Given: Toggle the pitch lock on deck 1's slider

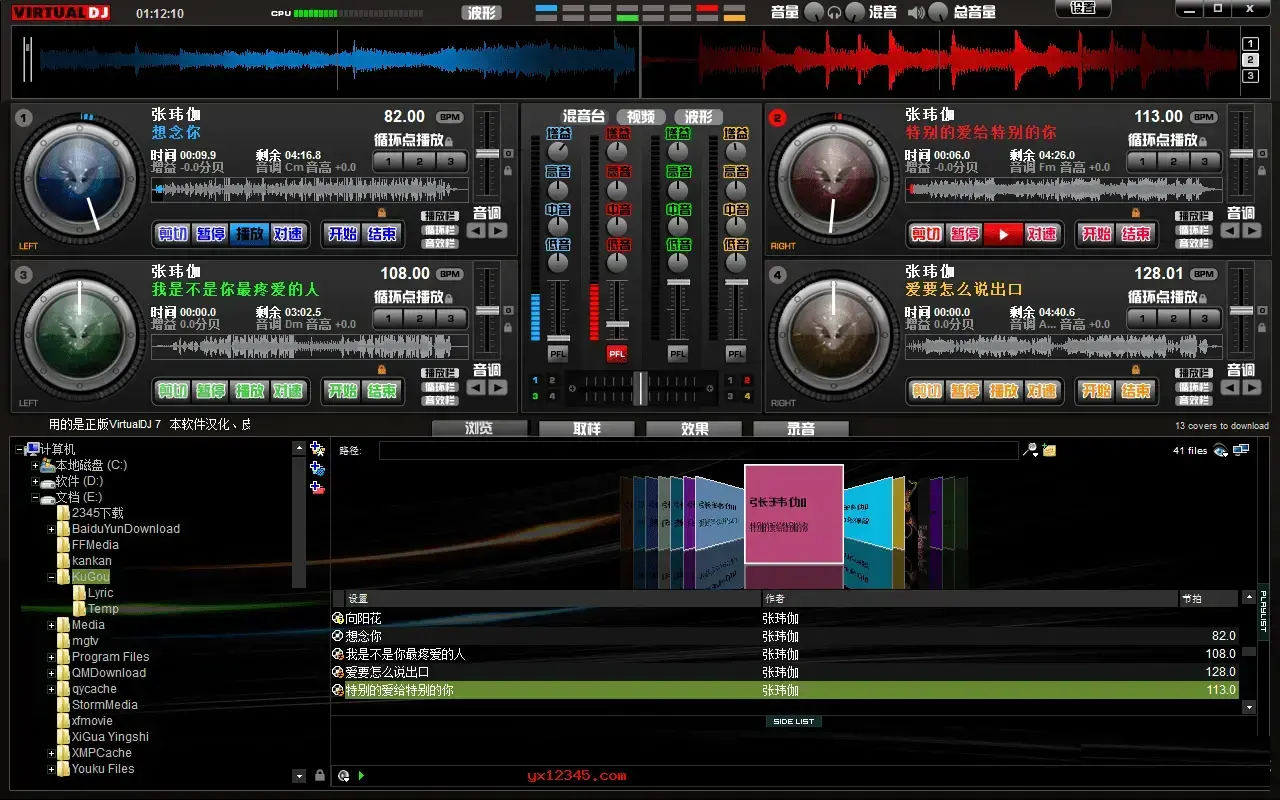Looking at the screenshot, I should click(507, 171).
